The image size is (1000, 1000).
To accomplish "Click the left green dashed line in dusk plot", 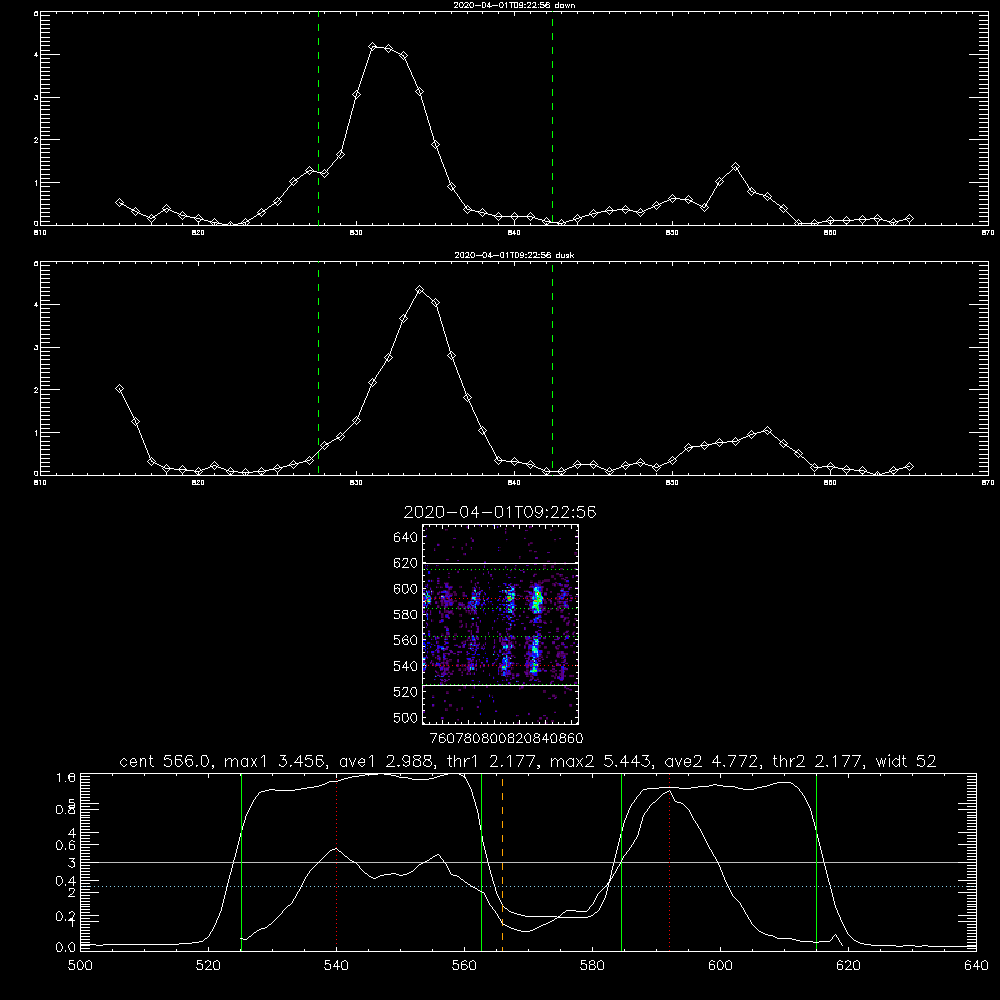I will point(318,368).
